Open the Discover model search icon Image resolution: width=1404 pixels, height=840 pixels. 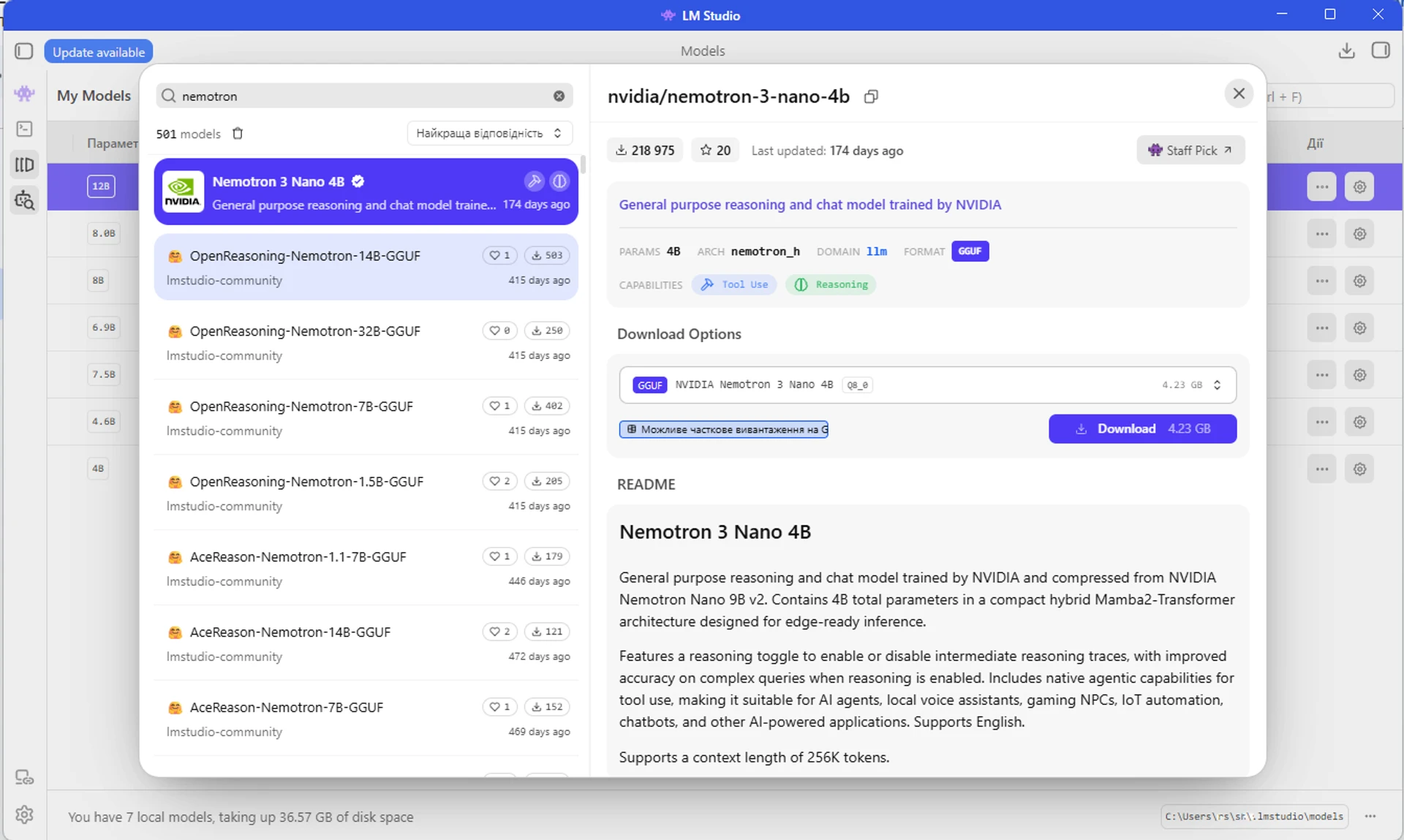[24, 200]
